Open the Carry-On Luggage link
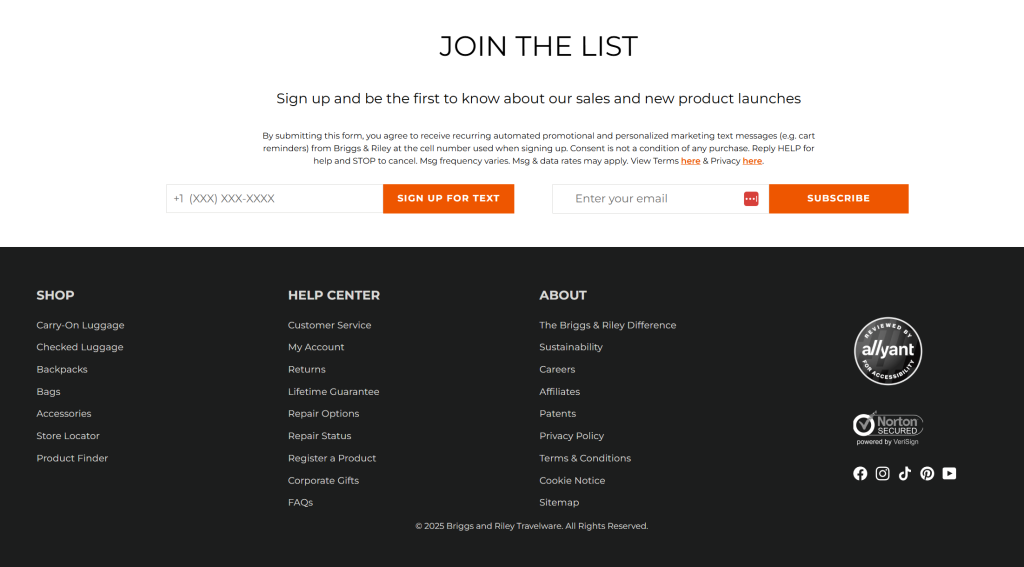Image resolution: width=1024 pixels, height=567 pixels. tap(80, 325)
